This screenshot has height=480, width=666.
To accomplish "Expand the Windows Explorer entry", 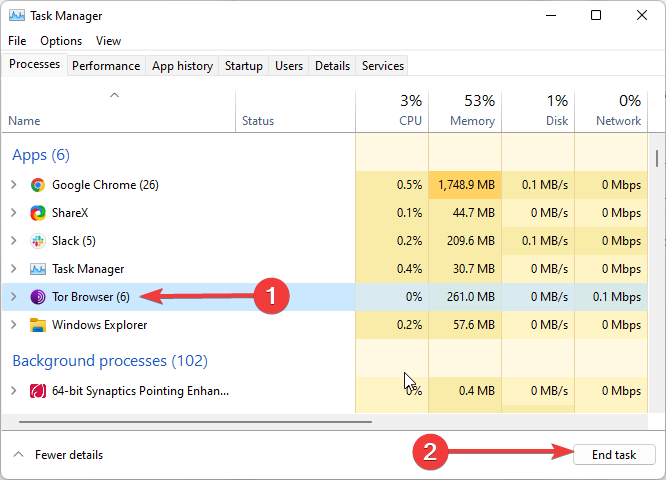I will pos(14,325).
